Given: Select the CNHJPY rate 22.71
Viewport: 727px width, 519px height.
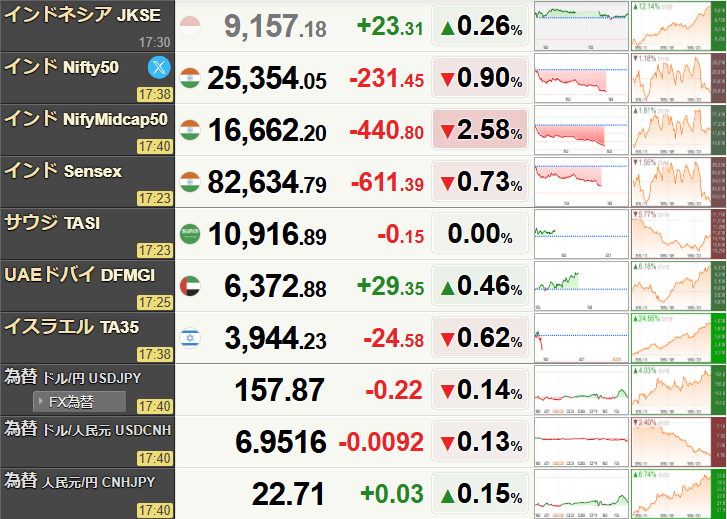Looking at the screenshot, I should coord(288,493).
